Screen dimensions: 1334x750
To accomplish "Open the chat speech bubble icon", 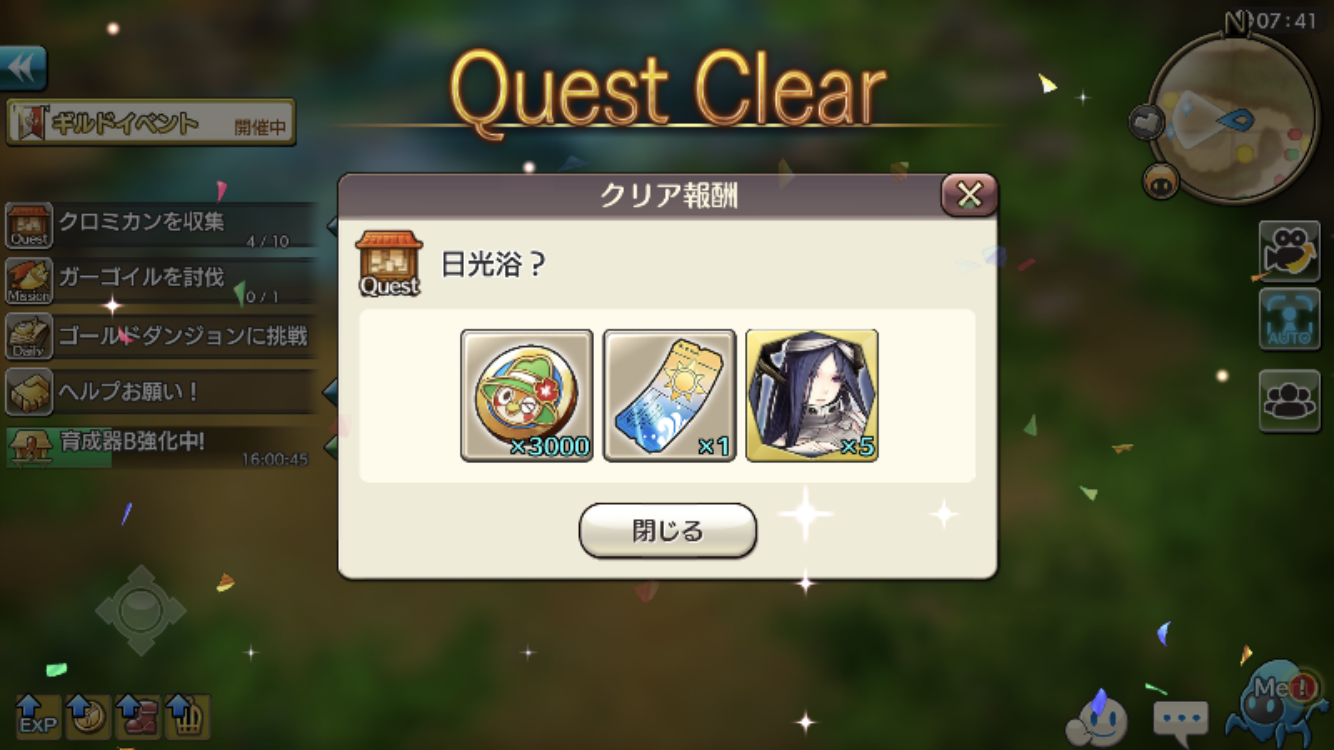I will (1180, 718).
